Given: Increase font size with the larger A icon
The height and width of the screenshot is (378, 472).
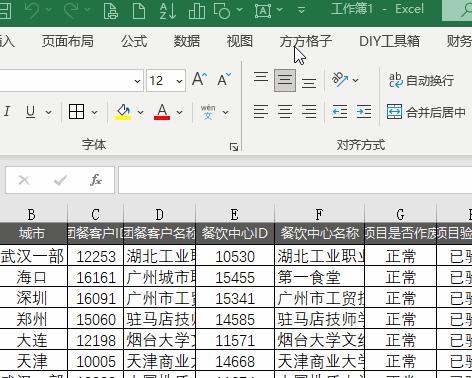Looking at the screenshot, I should point(200,79).
